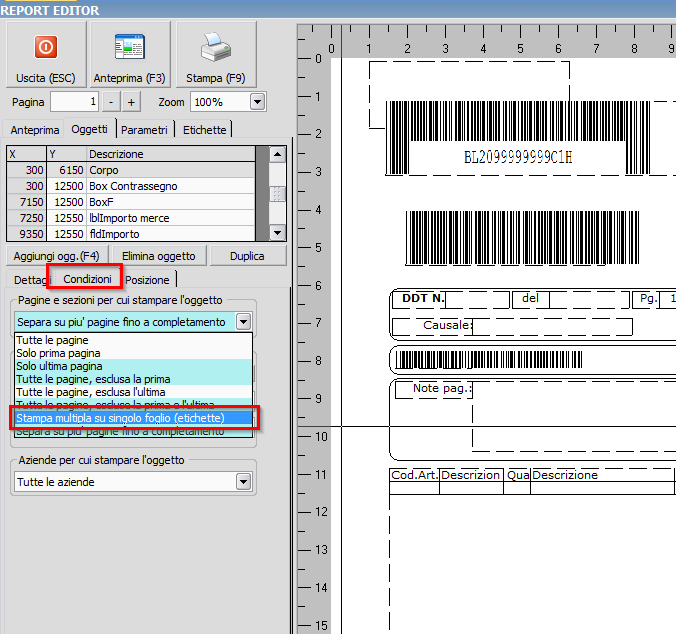676x634 pixels.
Task: Choose 'Solo ultima pagina' option
Action: (133, 366)
